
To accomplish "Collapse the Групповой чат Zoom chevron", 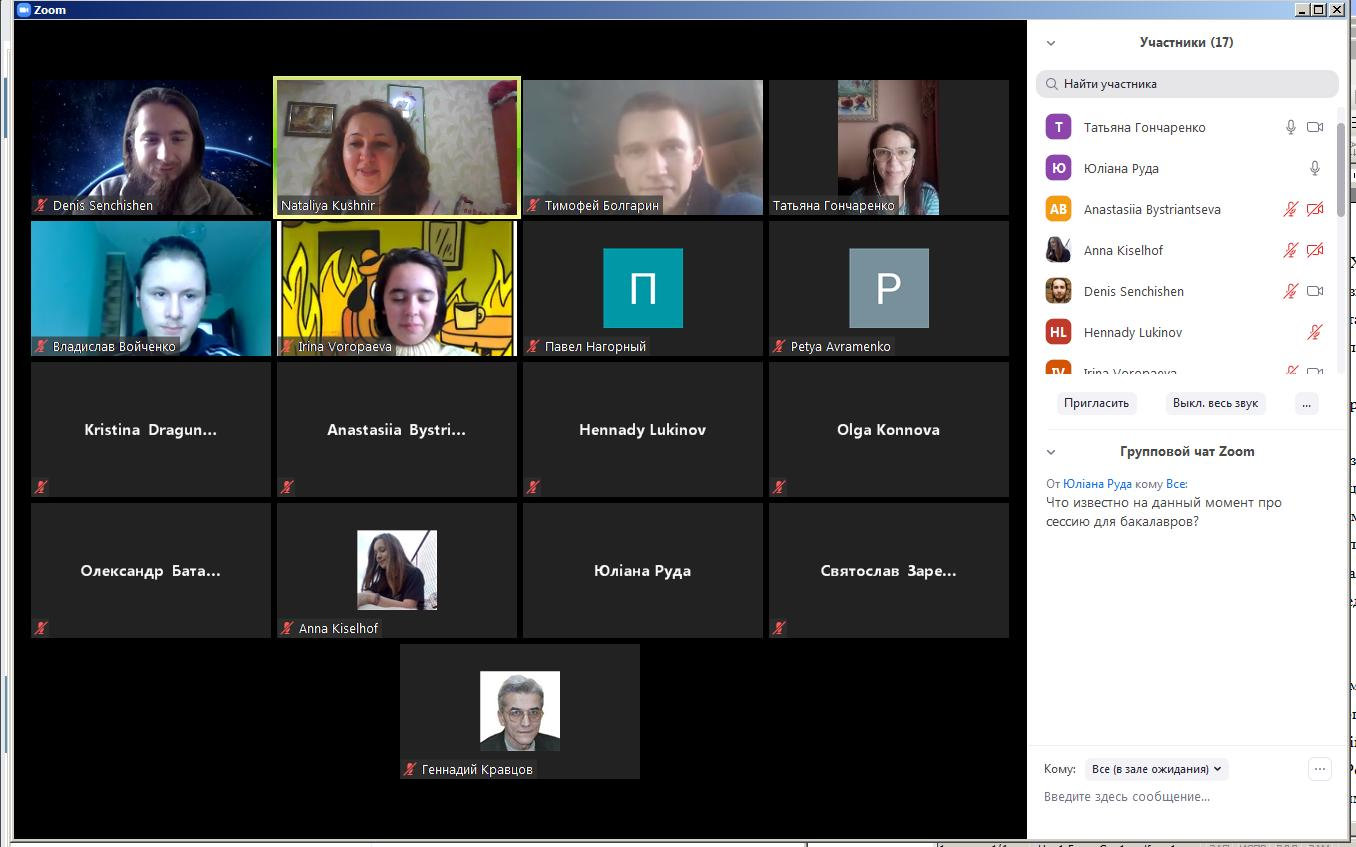I will 1051,452.
